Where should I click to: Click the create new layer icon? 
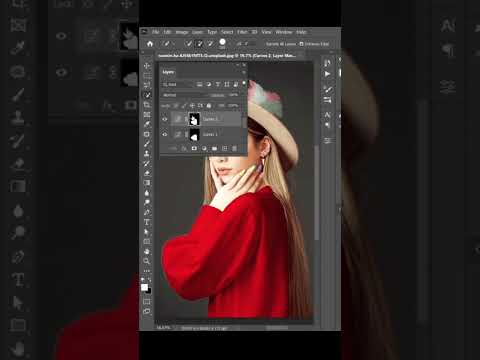tap(225, 148)
